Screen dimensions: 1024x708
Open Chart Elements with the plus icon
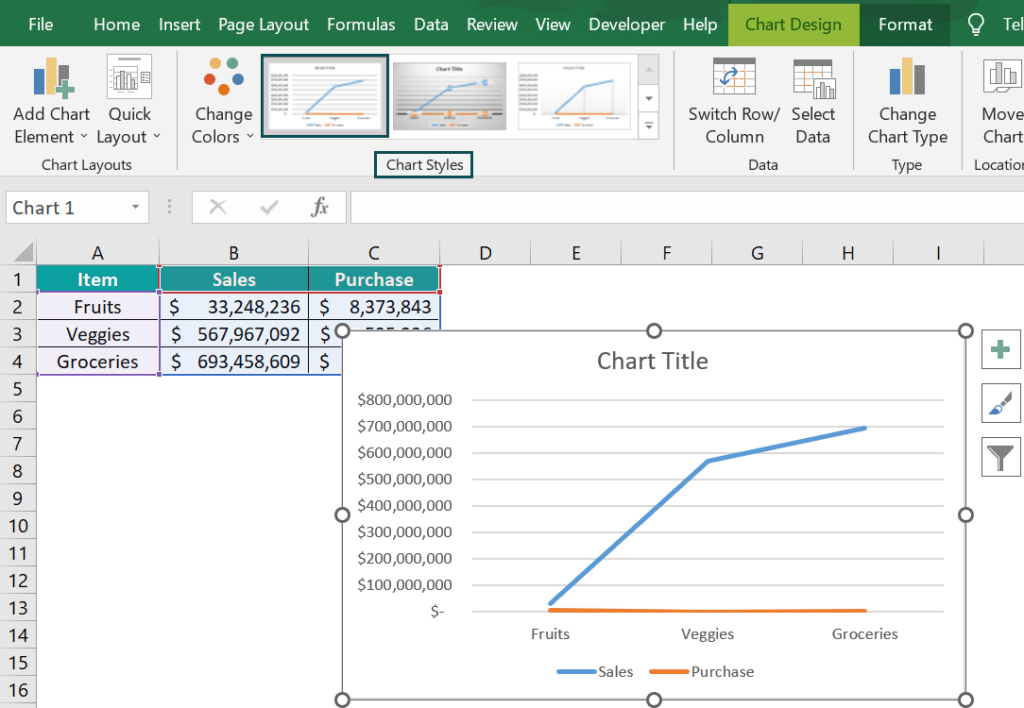[1001, 350]
